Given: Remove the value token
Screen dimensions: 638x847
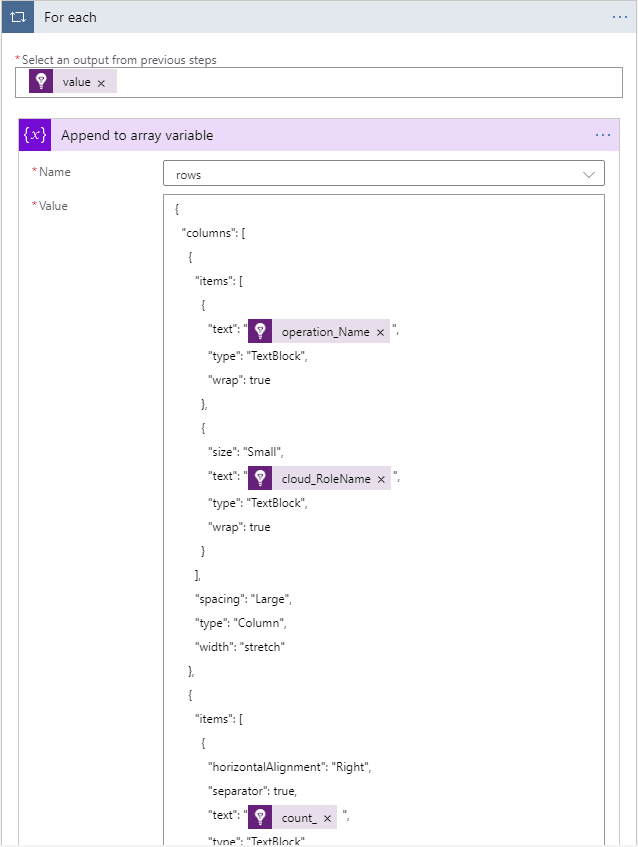Looking at the screenshot, I should pyautogui.click(x=101, y=83).
